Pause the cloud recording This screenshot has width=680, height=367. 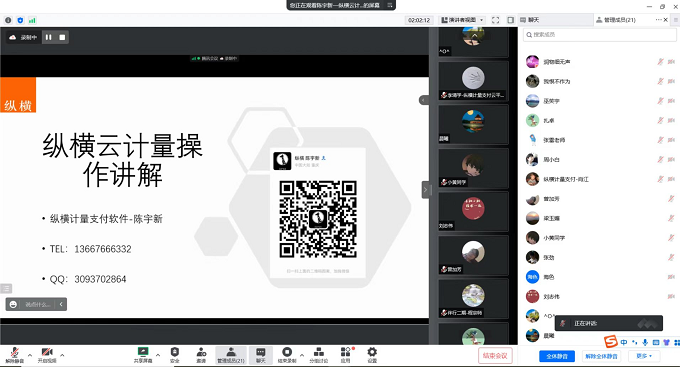[49, 37]
